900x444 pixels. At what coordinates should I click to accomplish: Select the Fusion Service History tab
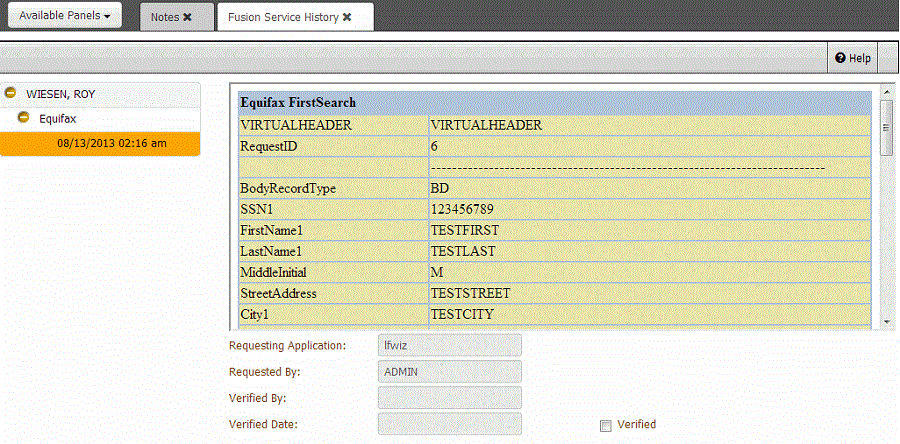[x=283, y=17]
